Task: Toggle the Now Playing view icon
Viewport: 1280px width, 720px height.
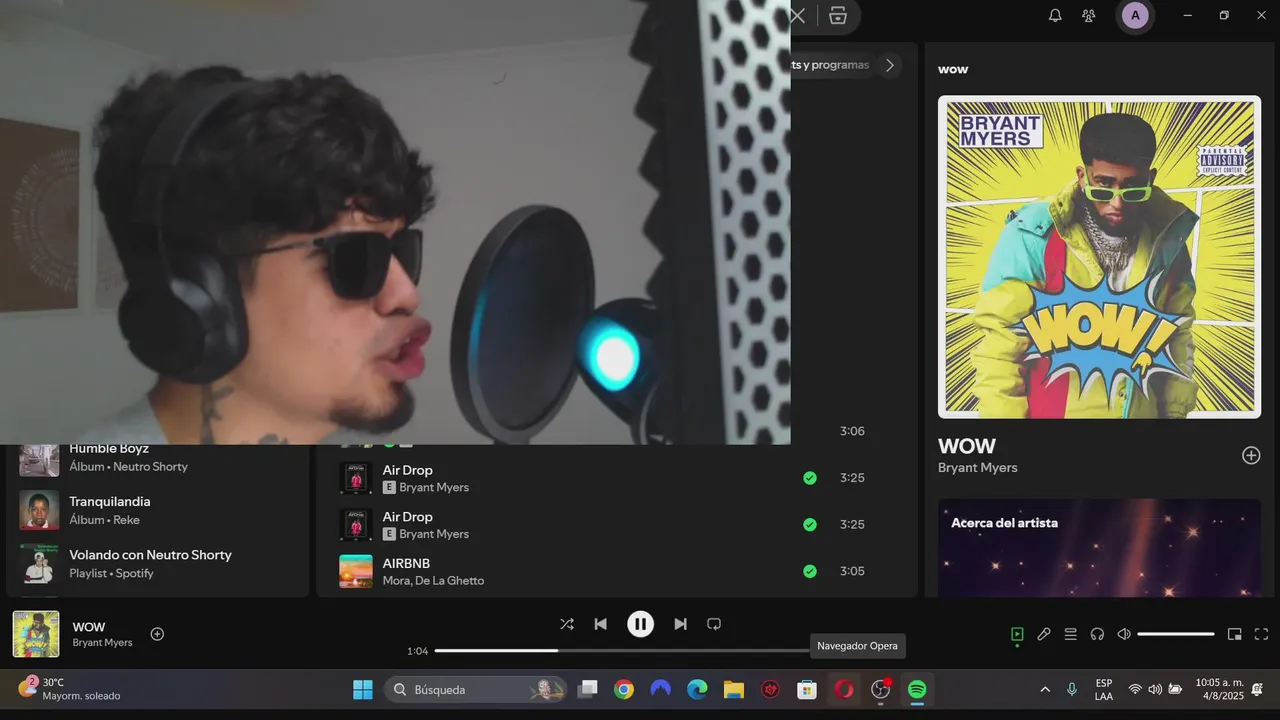Action: click(1017, 634)
